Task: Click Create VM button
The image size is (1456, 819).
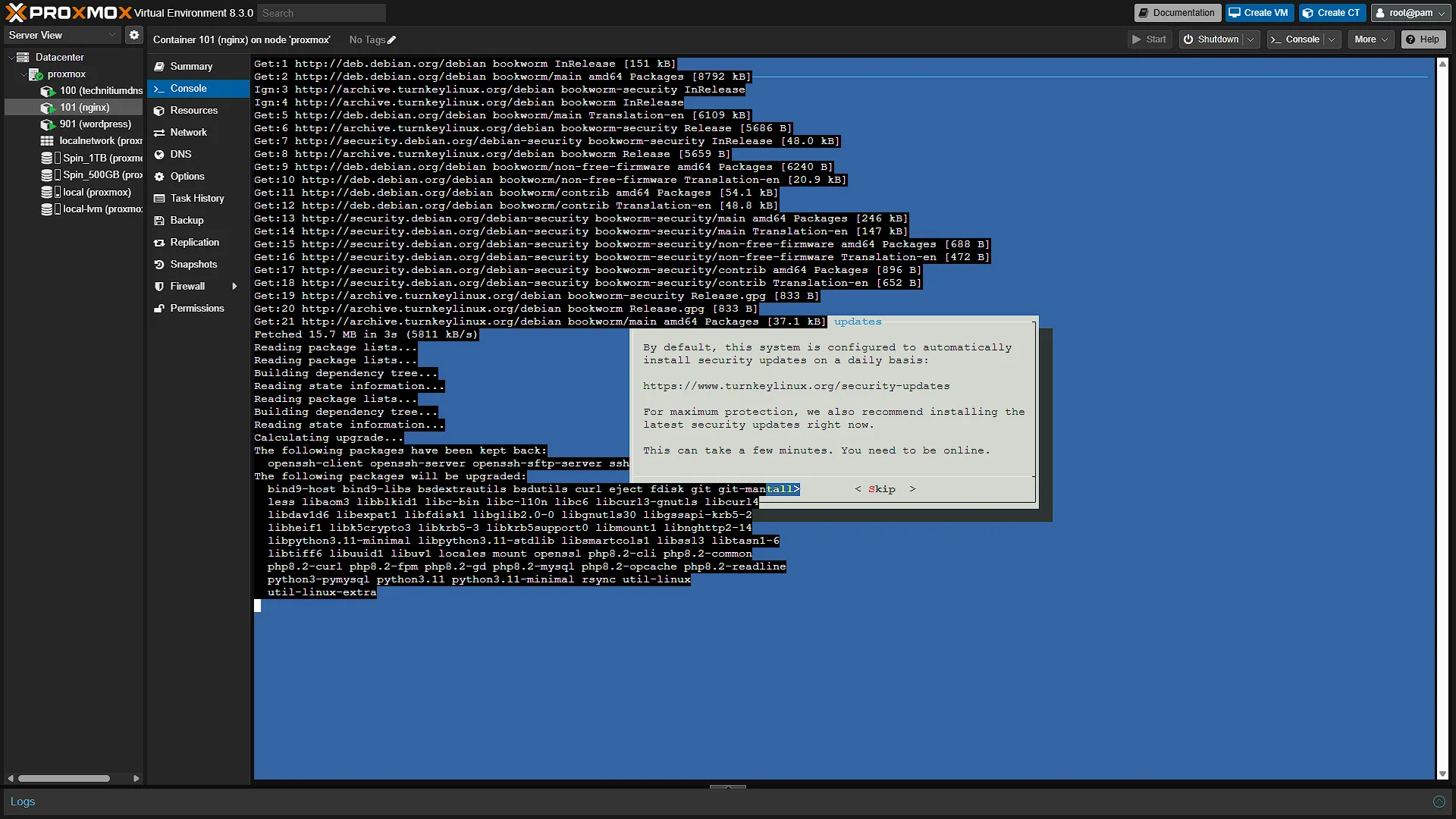Action: coord(1259,13)
